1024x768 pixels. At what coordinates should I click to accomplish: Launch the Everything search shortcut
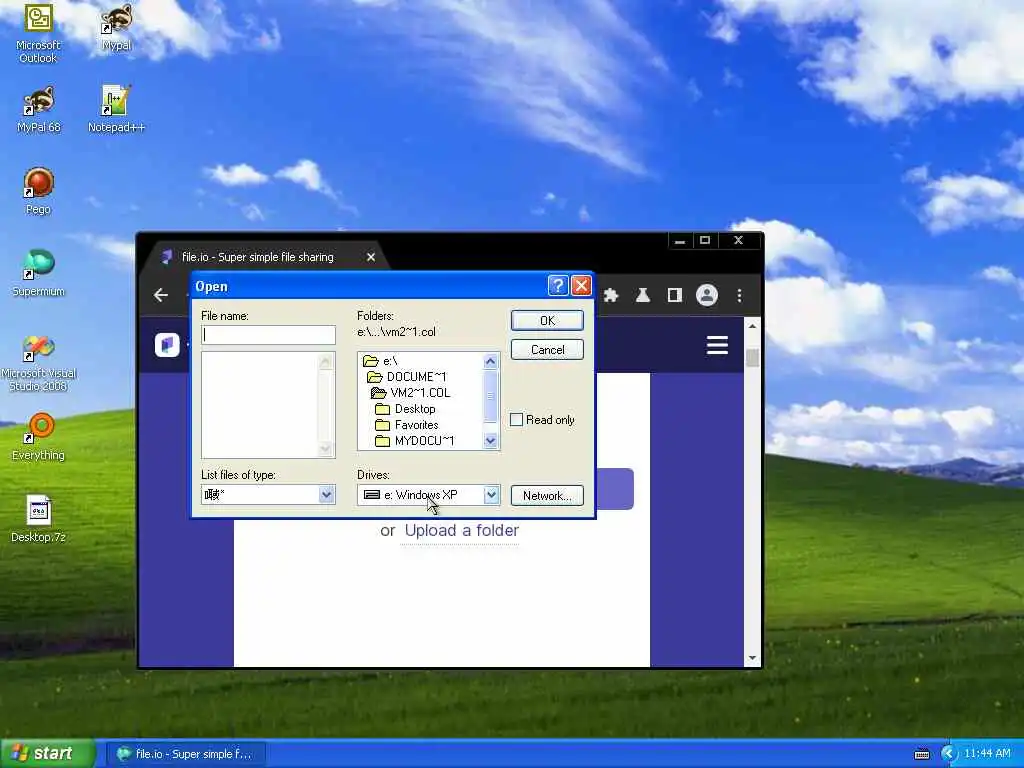[39, 436]
